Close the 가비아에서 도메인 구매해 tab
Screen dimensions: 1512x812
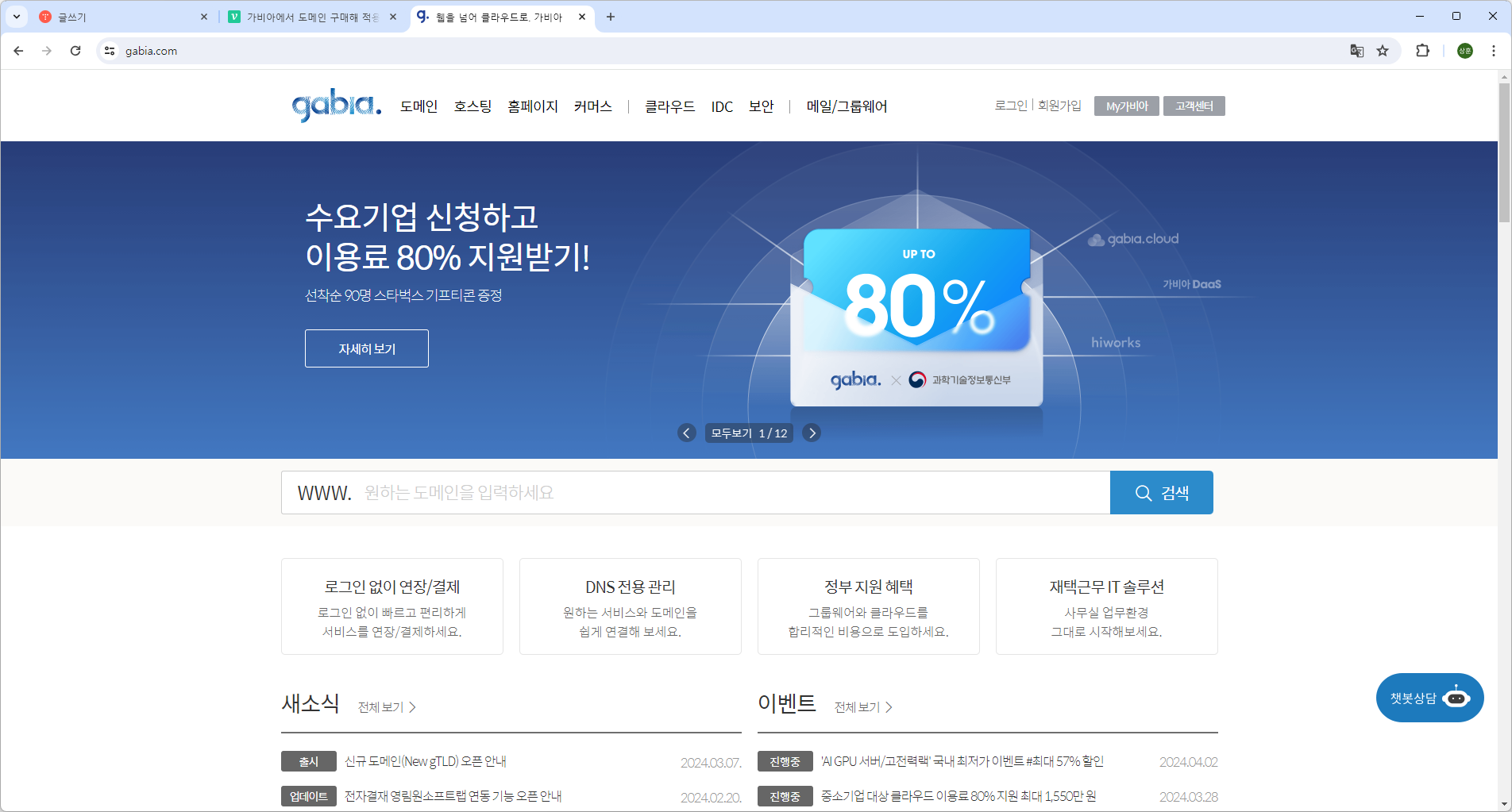393,17
